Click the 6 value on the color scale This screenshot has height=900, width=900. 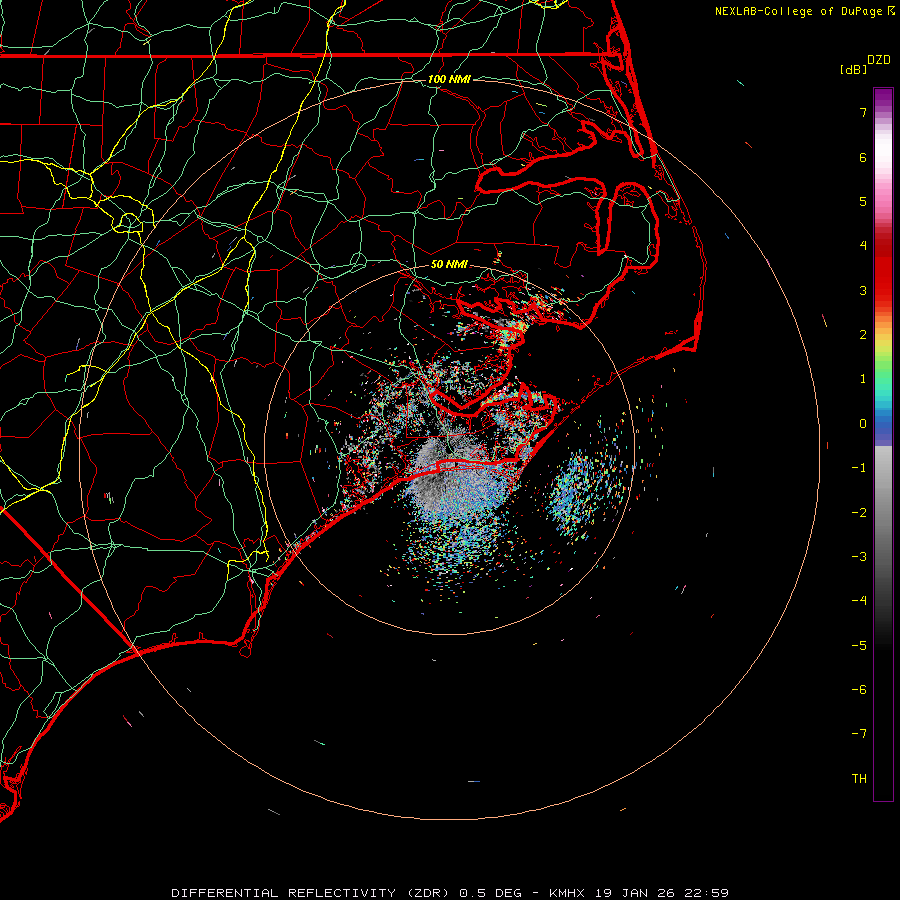863,157
